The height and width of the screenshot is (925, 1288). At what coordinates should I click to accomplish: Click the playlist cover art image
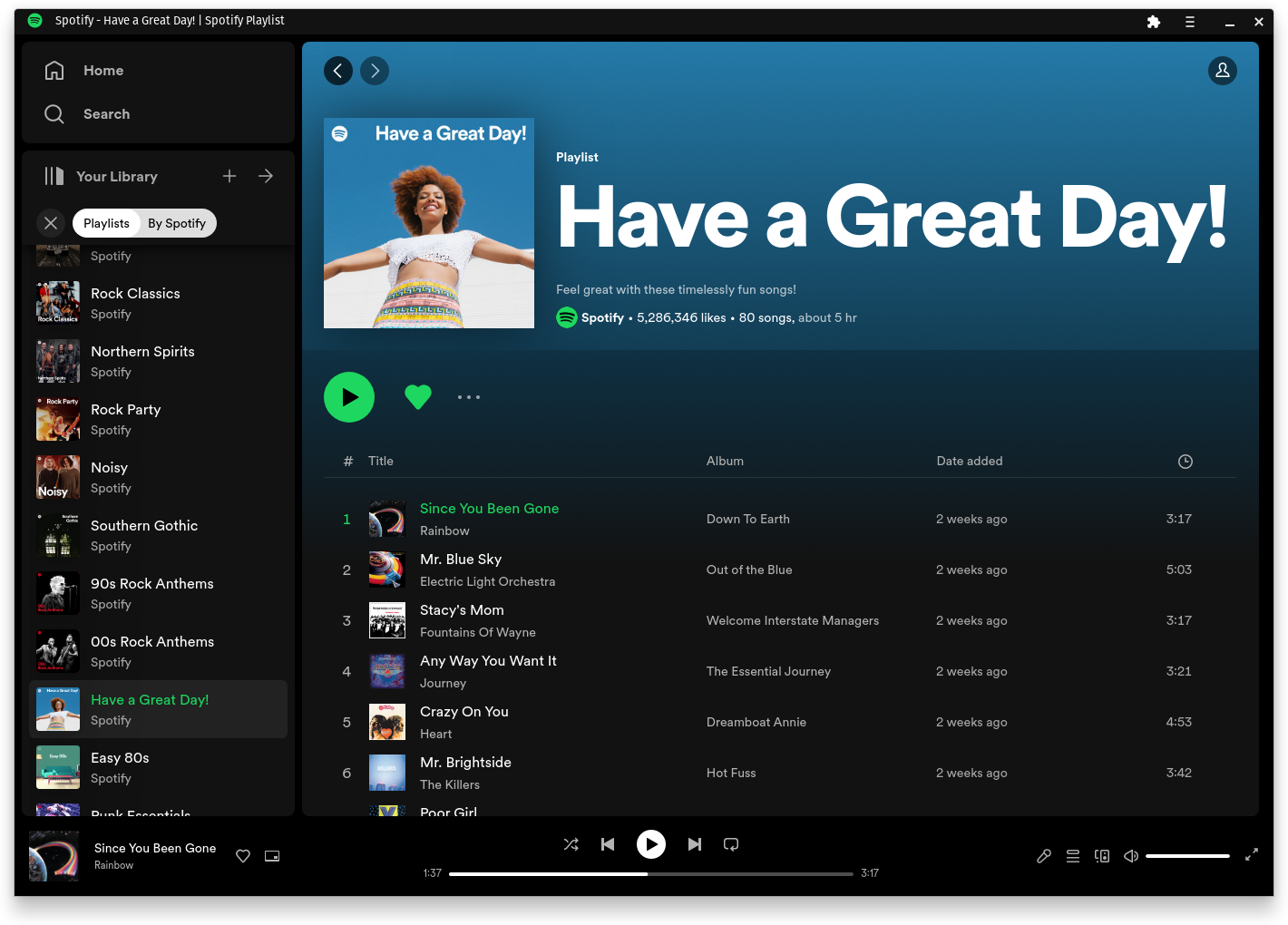tap(429, 223)
